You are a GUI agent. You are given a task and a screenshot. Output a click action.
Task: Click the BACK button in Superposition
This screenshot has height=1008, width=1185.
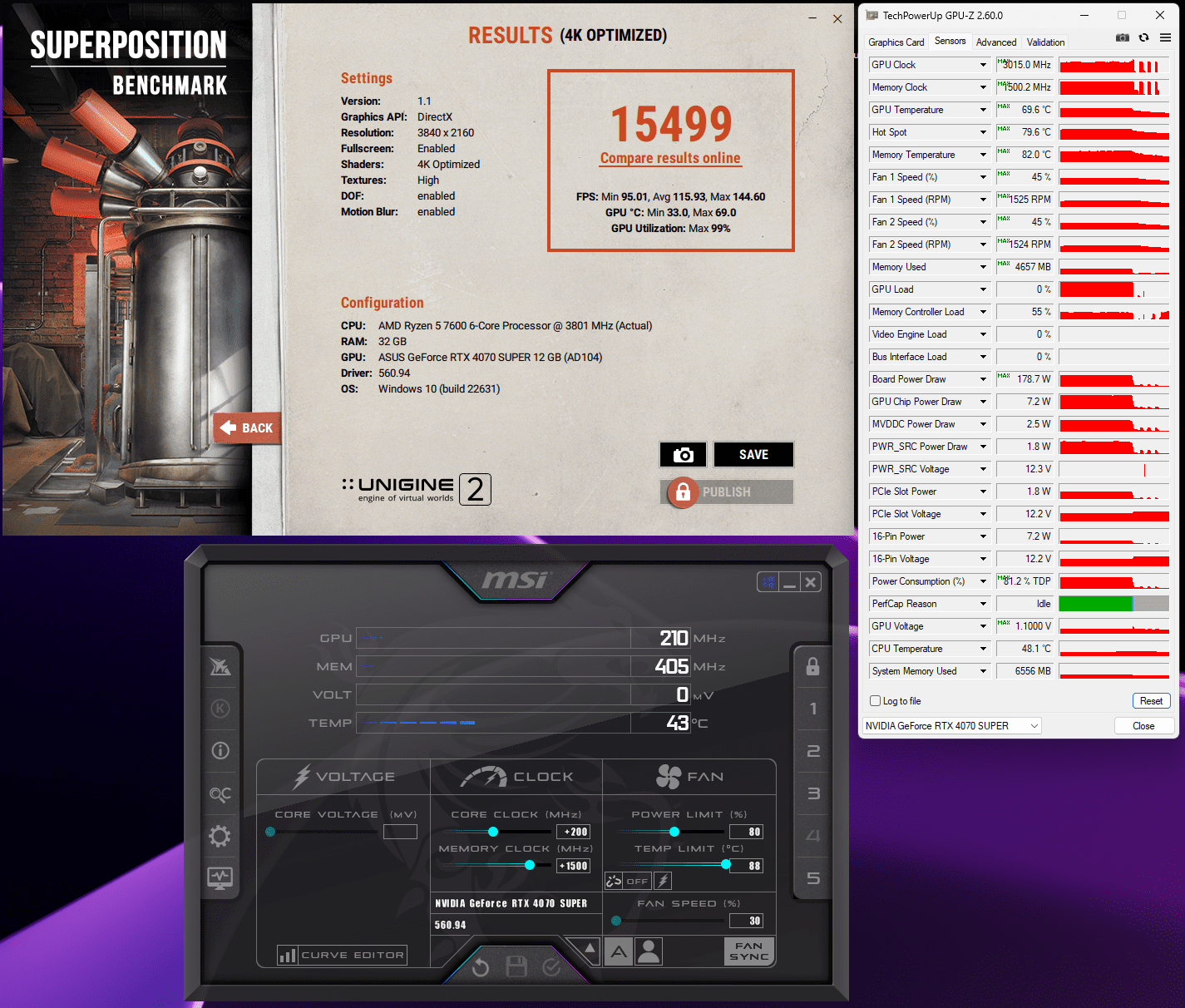pyautogui.click(x=247, y=428)
